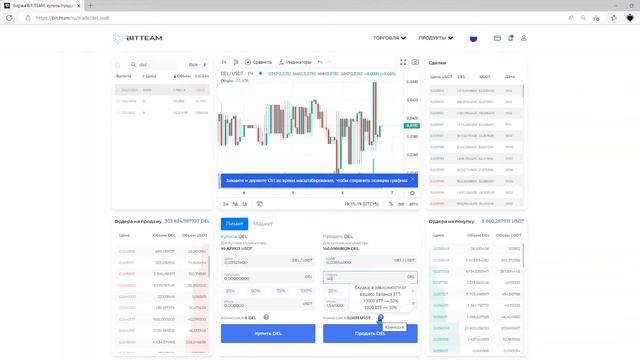Screen dimensions: 640x360
Task: Click the BITTEAM logo
Action: click(x=138, y=38)
